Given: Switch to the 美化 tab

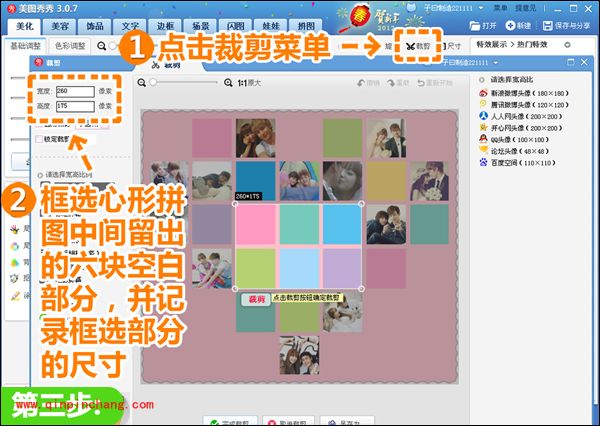Looking at the screenshot, I should point(25,26).
